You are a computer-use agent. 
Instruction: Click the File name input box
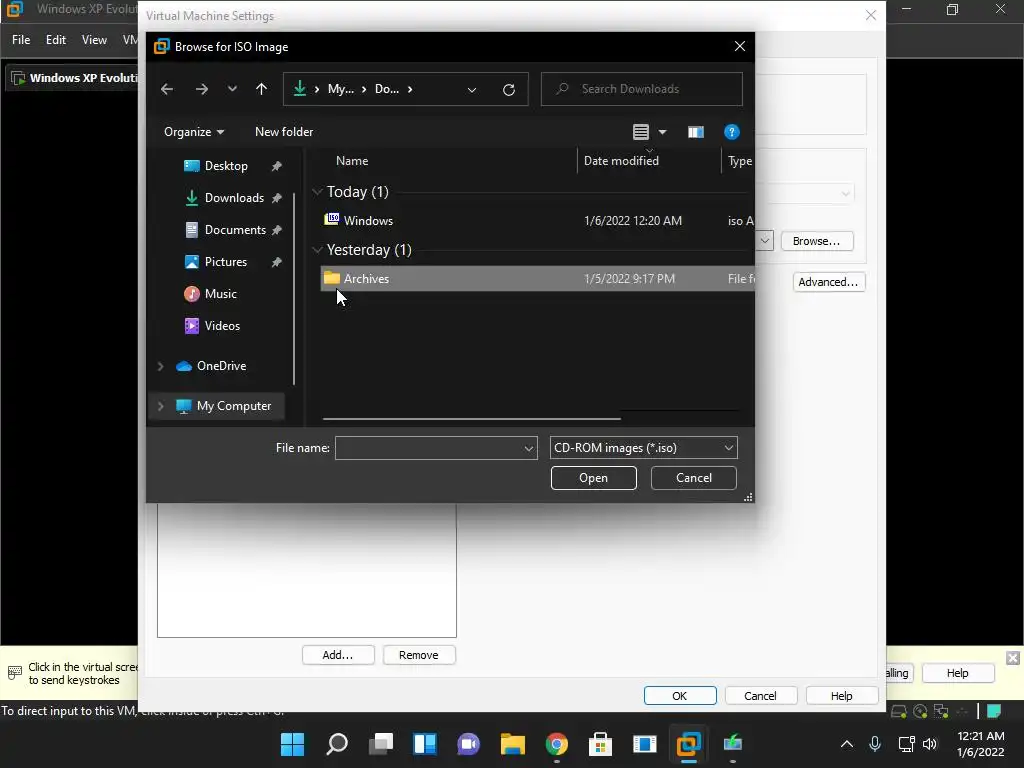(428, 448)
